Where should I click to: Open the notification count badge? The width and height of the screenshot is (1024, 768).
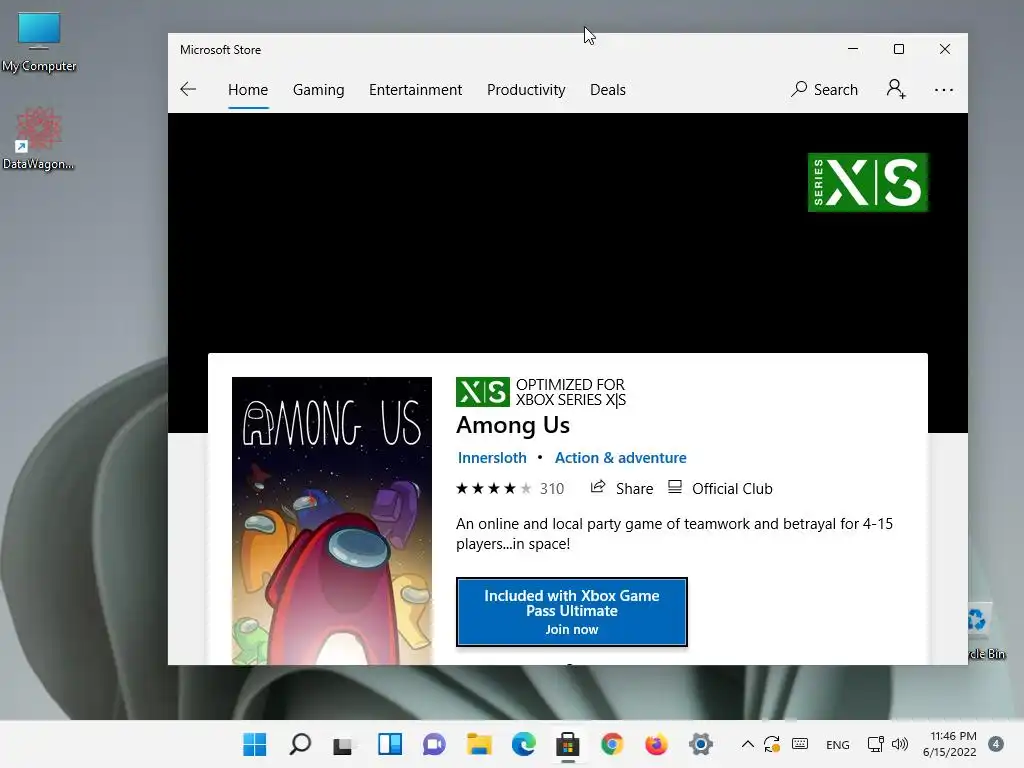tap(996, 744)
